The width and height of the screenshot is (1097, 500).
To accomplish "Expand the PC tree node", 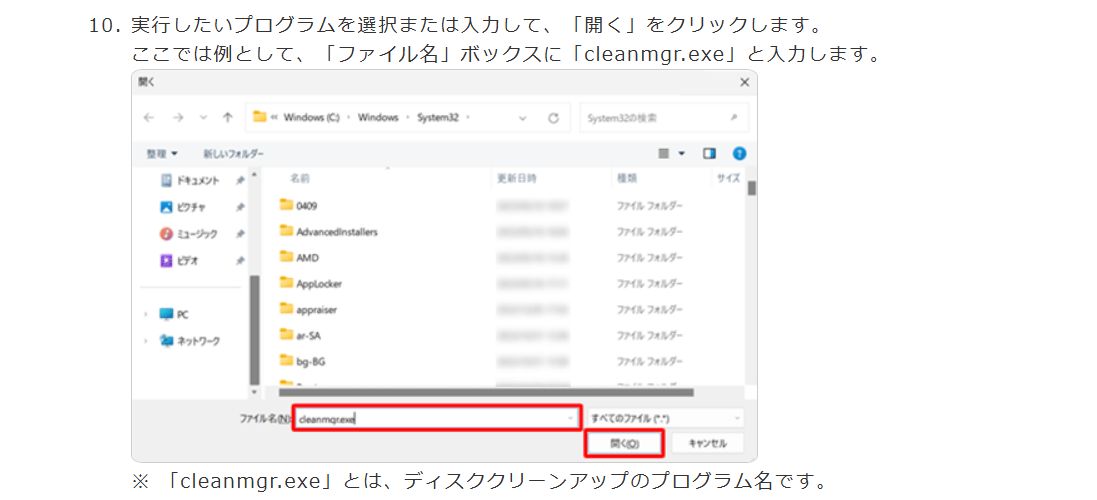I will (146, 315).
